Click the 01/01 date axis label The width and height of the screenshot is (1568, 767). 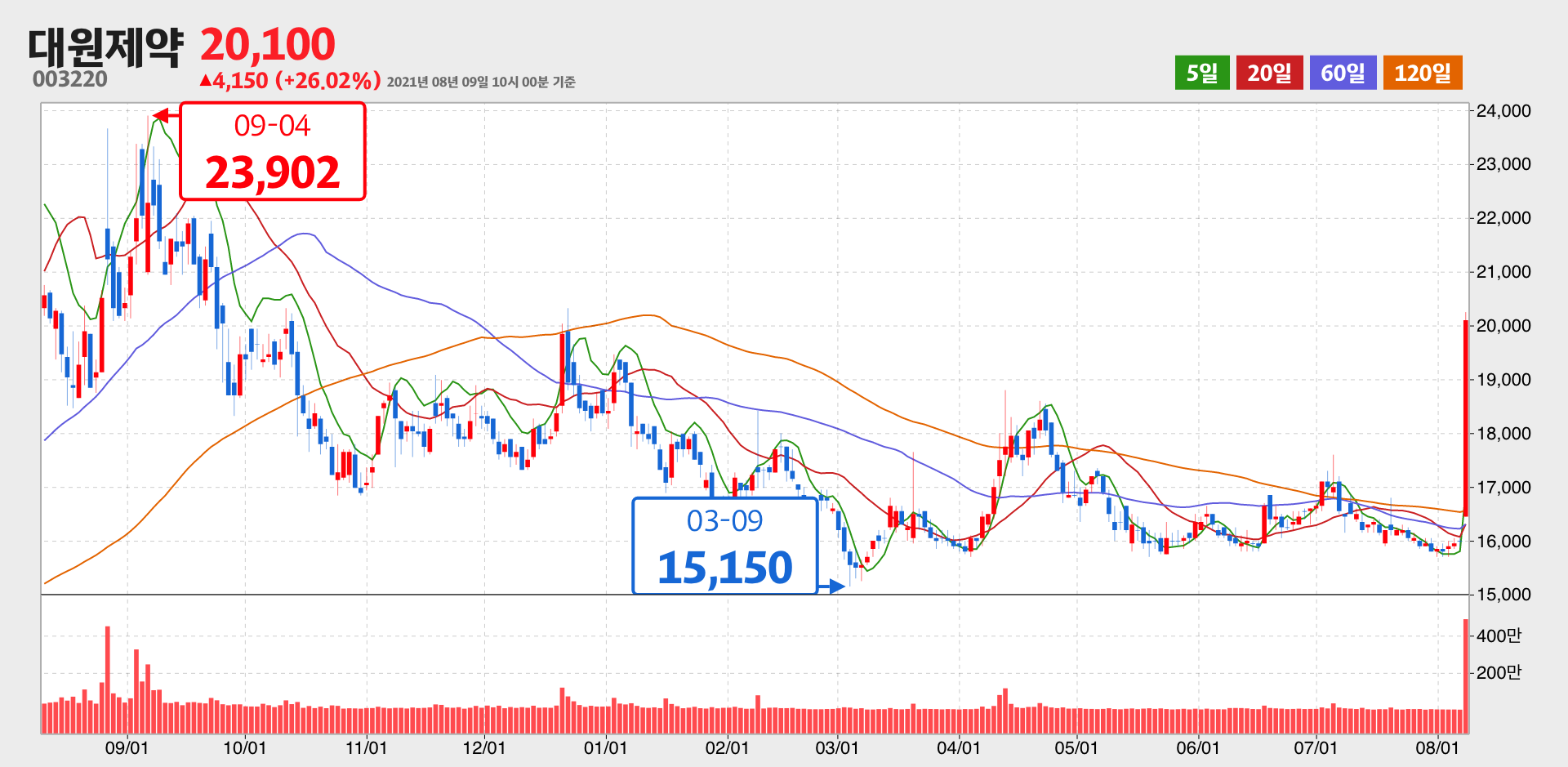coord(605,747)
